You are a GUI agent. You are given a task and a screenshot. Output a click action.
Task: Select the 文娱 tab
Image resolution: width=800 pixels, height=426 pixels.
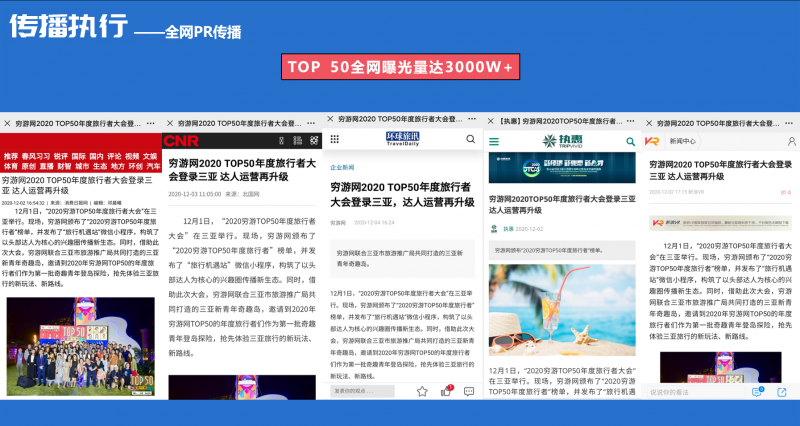[x=150, y=156]
